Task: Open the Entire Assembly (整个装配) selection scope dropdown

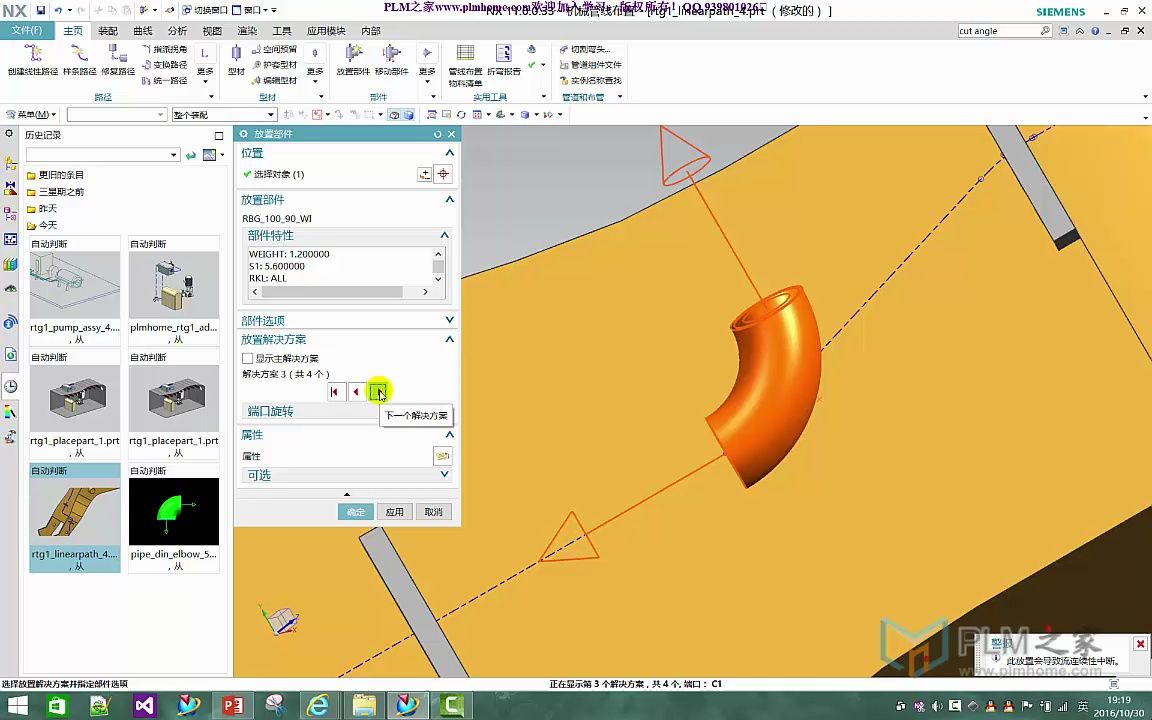Action: [224, 115]
